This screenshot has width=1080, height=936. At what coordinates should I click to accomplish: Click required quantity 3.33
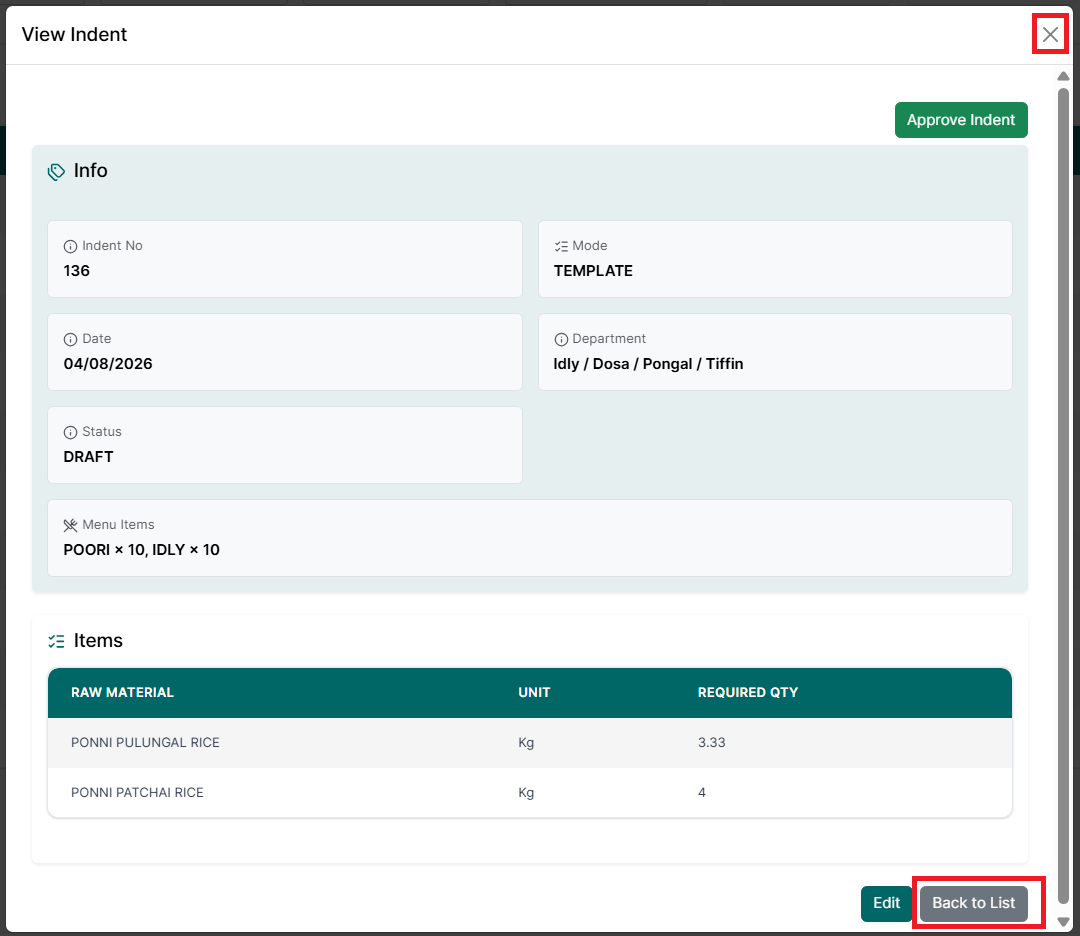click(x=712, y=742)
